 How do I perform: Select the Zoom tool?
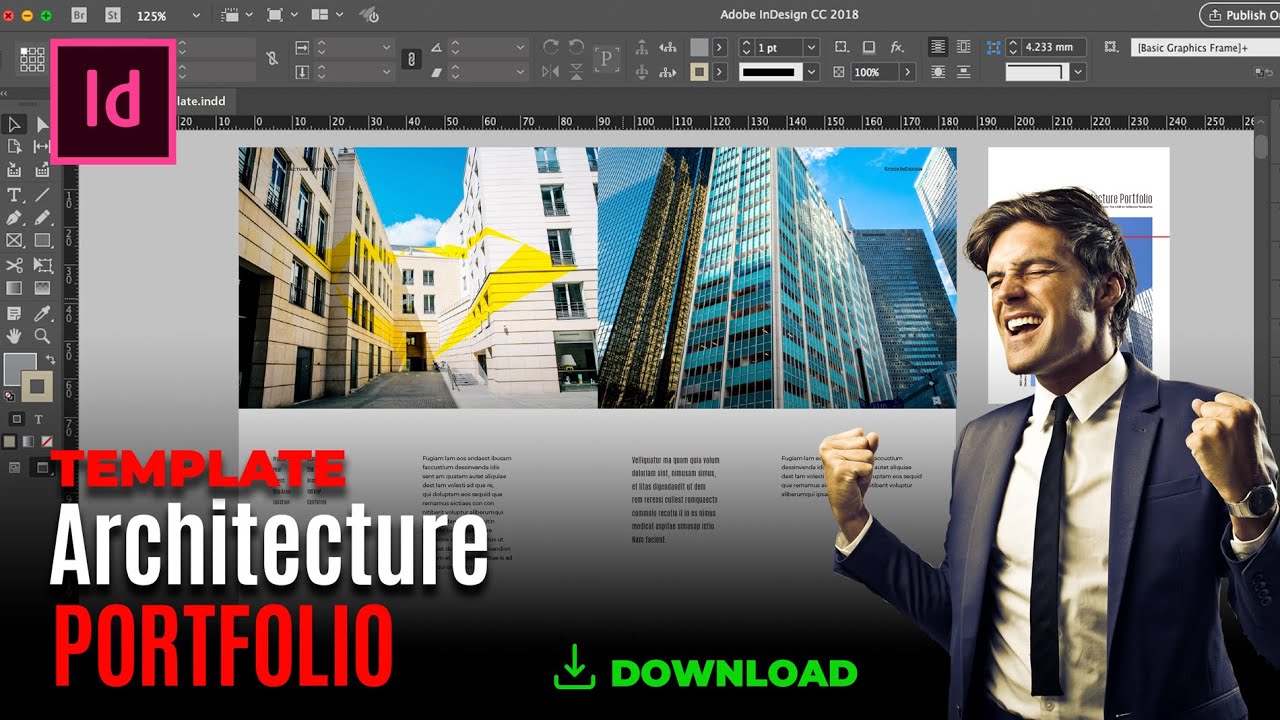42,337
